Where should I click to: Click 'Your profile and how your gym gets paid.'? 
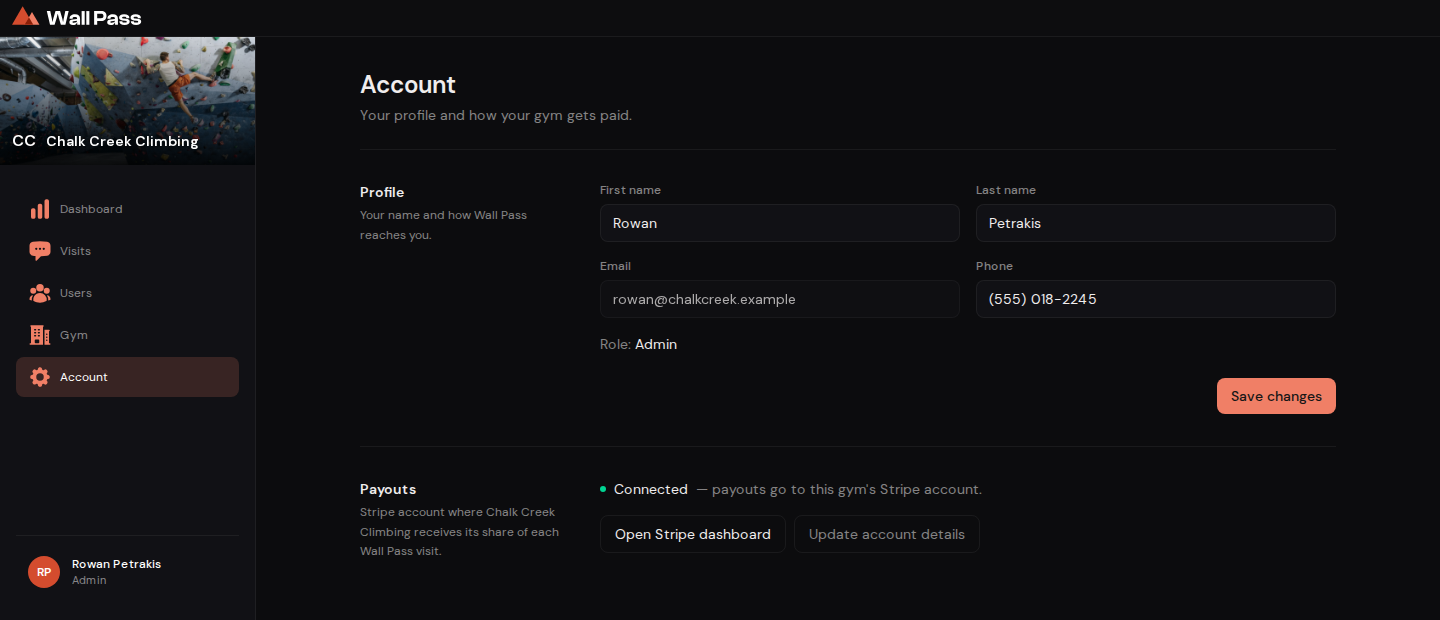[496, 115]
